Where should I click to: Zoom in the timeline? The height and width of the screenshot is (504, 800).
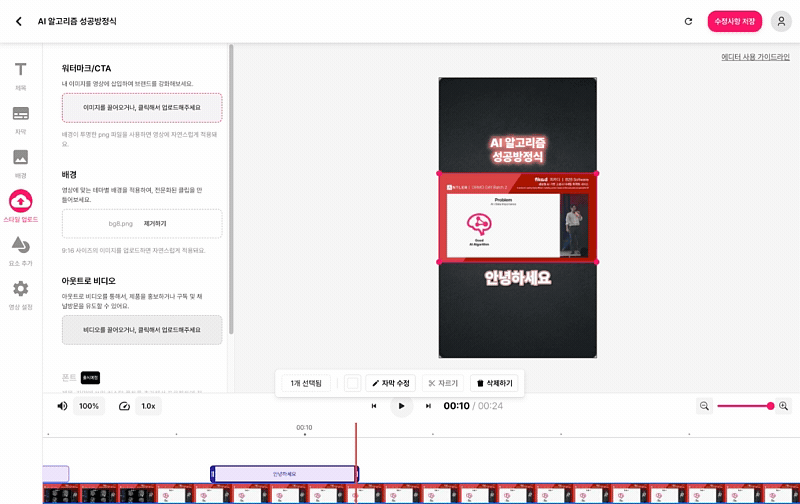784,406
